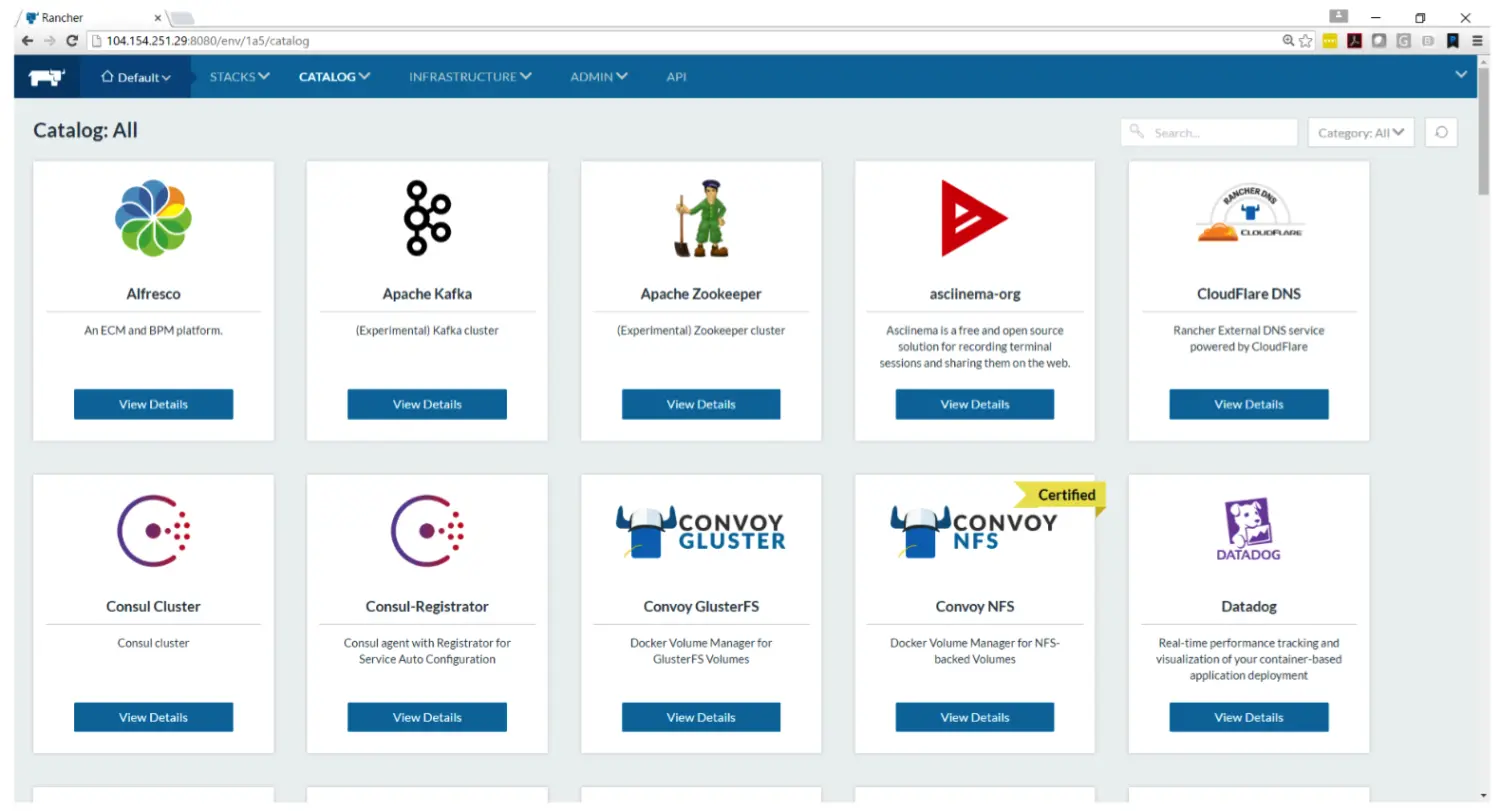Click the zoom magnifier icon in address bar

pos(1288,41)
